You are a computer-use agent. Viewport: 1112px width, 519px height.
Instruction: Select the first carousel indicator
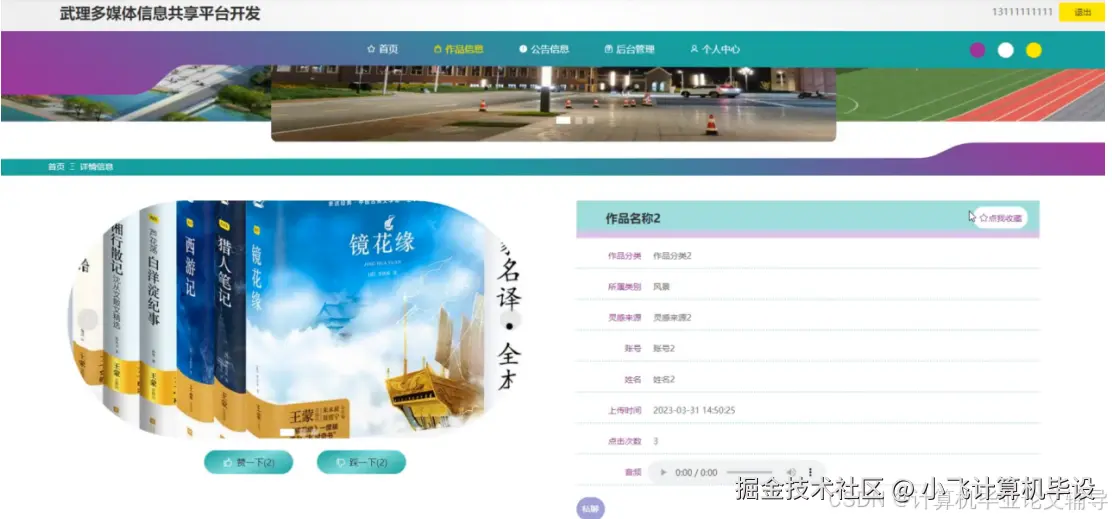click(562, 121)
